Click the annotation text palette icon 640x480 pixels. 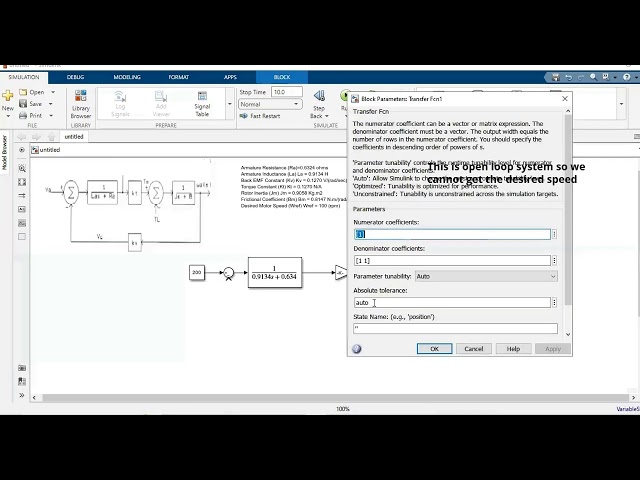(22, 209)
